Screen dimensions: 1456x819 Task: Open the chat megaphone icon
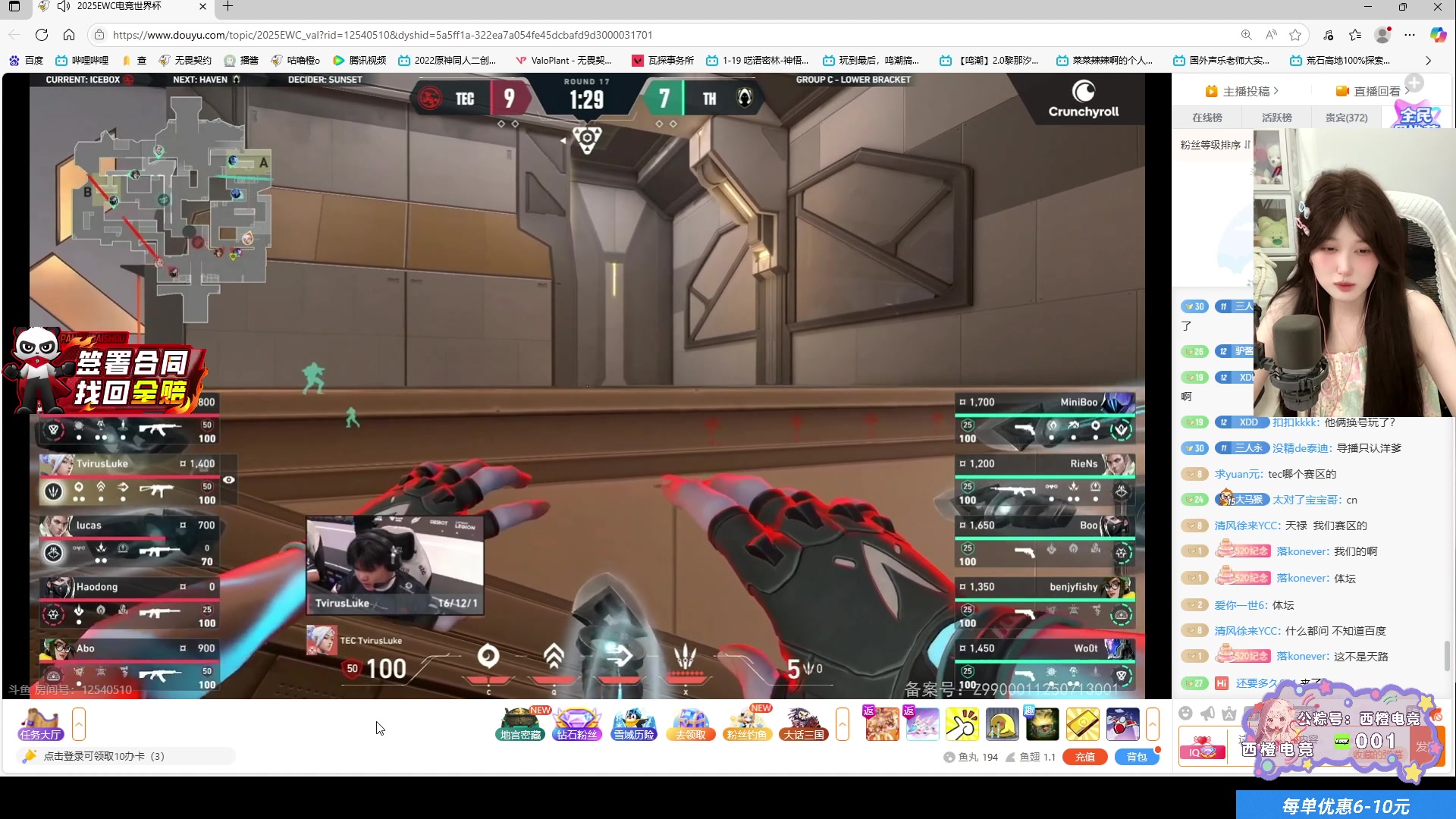1208,713
